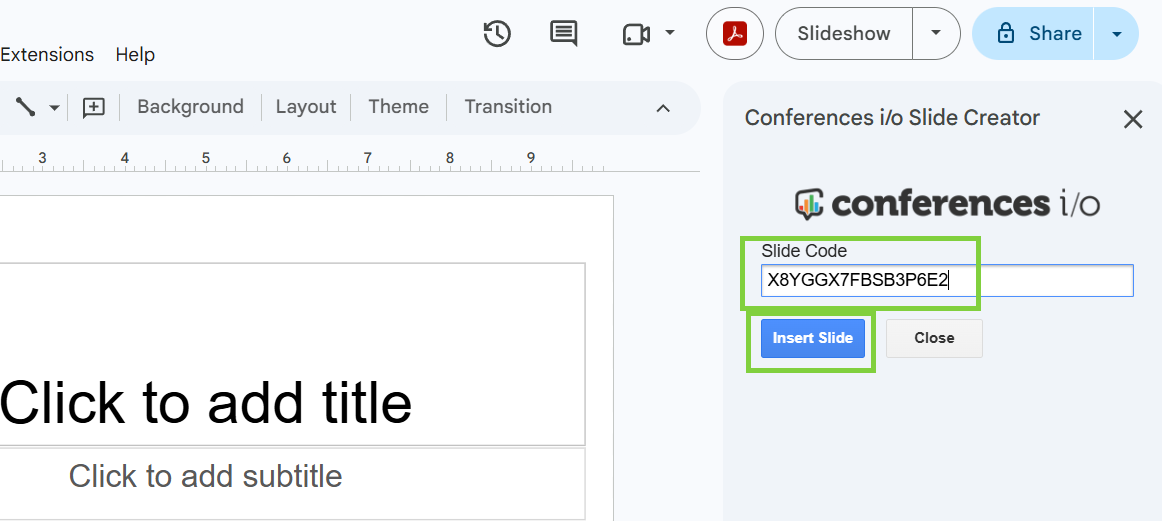Collapse the menus with the chevron up
1162x521 pixels.
pyautogui.click(x=663, y=108)
